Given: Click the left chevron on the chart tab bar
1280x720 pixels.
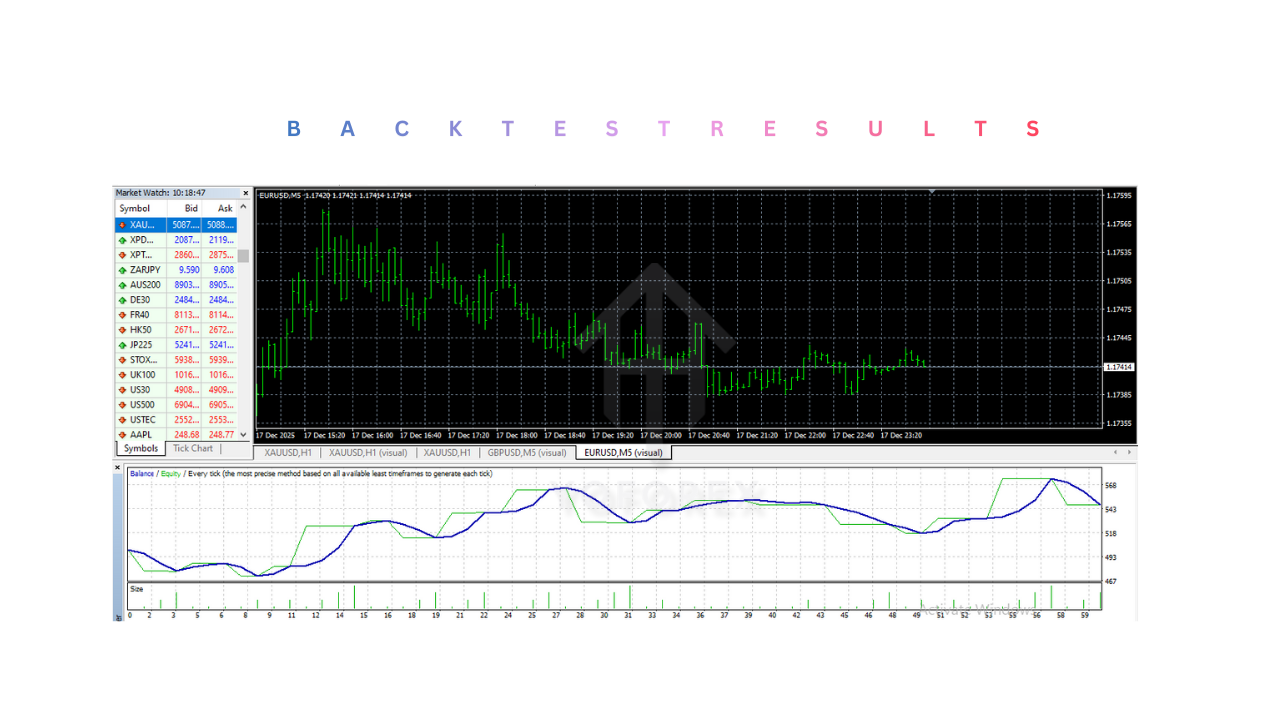Looking at the screenshot, I should tap(1114, 452).
